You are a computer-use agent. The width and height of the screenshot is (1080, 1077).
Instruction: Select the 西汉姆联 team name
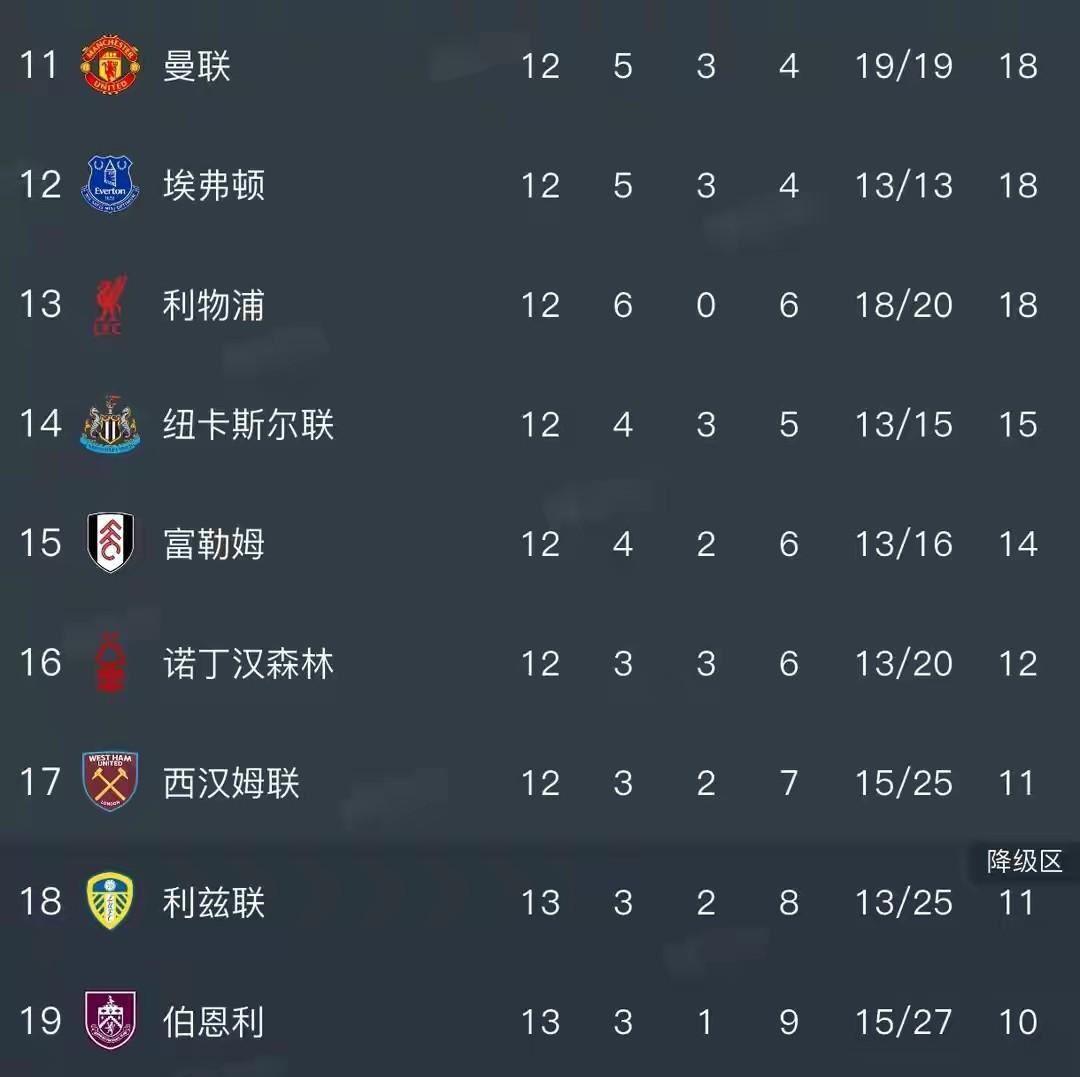point(231,782)
